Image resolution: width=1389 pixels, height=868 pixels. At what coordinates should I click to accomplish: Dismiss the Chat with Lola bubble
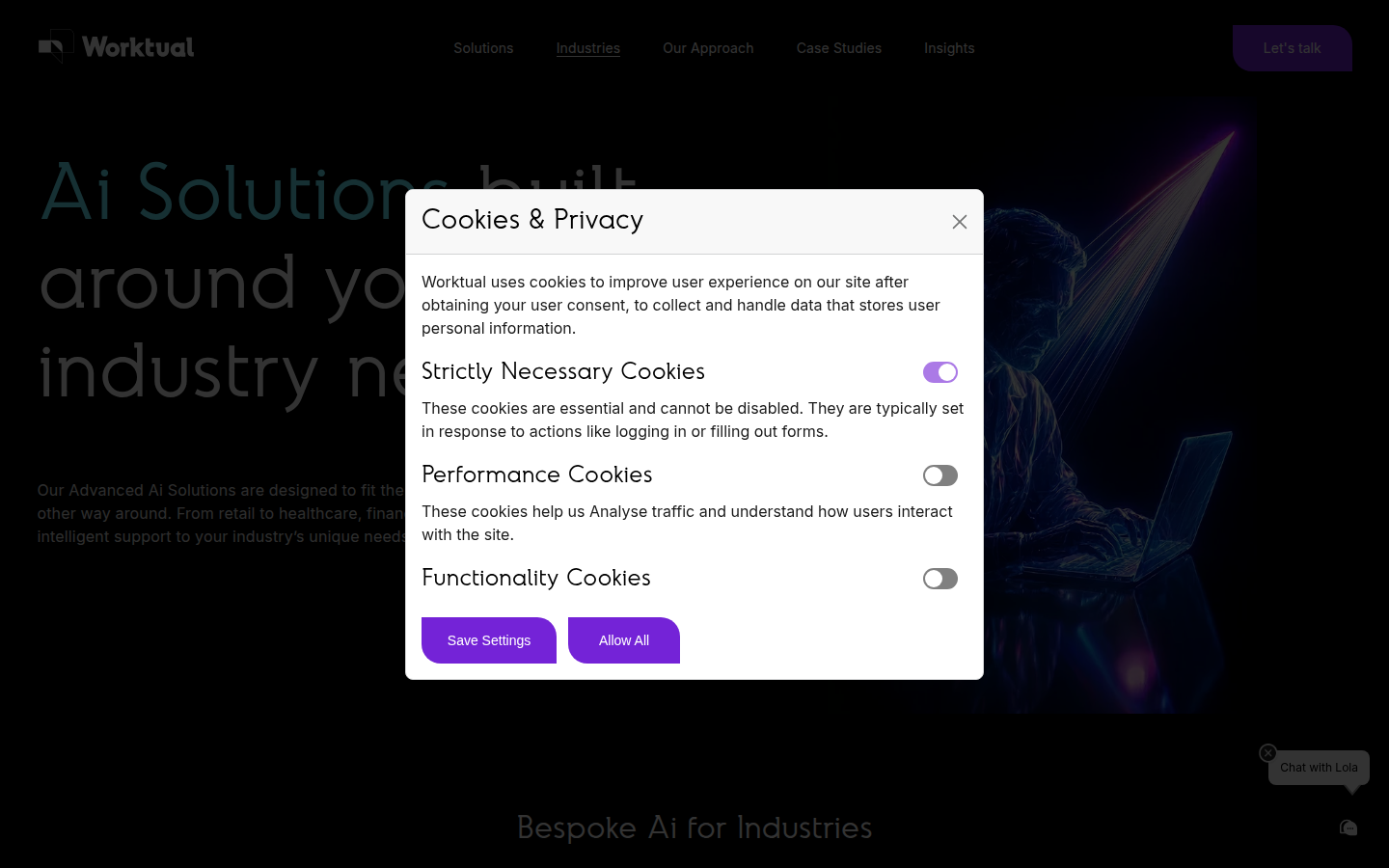(x=1267, y=753)
